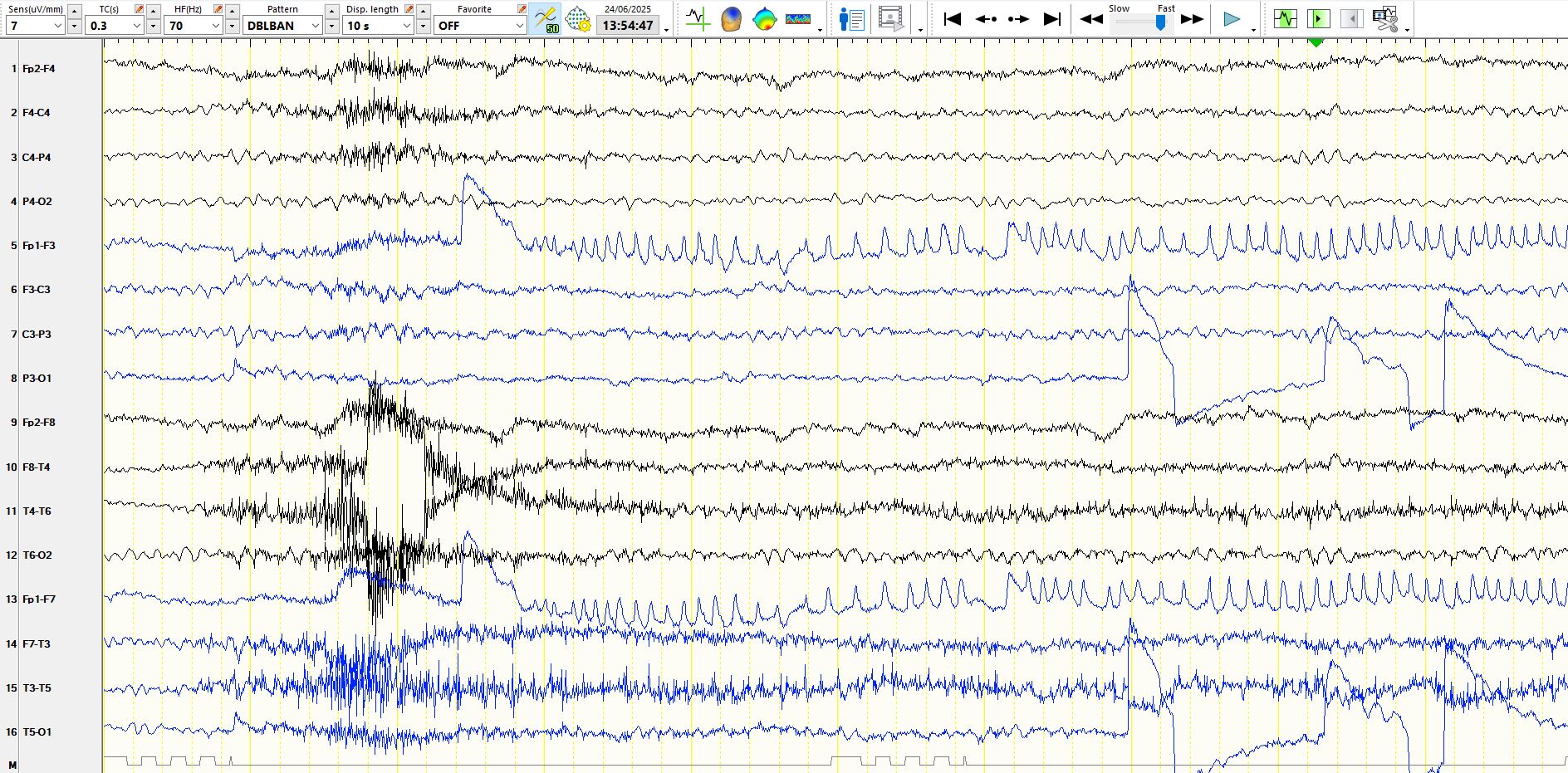Screen dimensions: 1568x773
Task: Step back to the previous event
Action: [x=986, y=19]
